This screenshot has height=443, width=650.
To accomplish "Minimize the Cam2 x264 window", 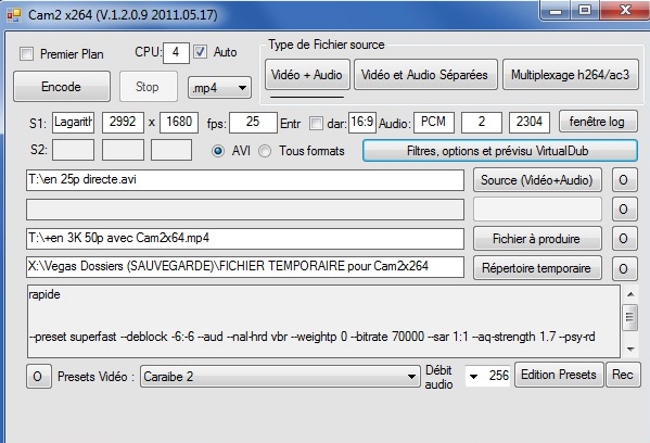I will [x=555, y=10].
